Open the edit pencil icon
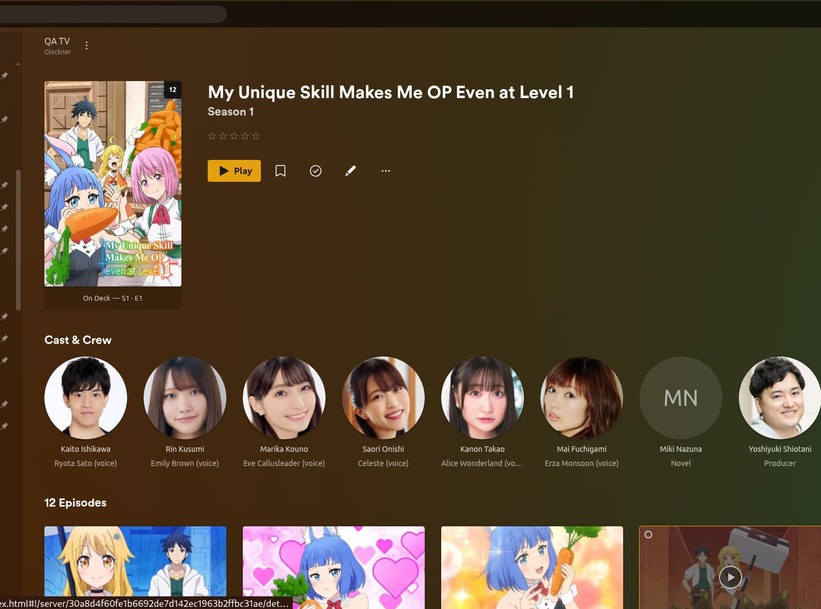 [351, 171]
